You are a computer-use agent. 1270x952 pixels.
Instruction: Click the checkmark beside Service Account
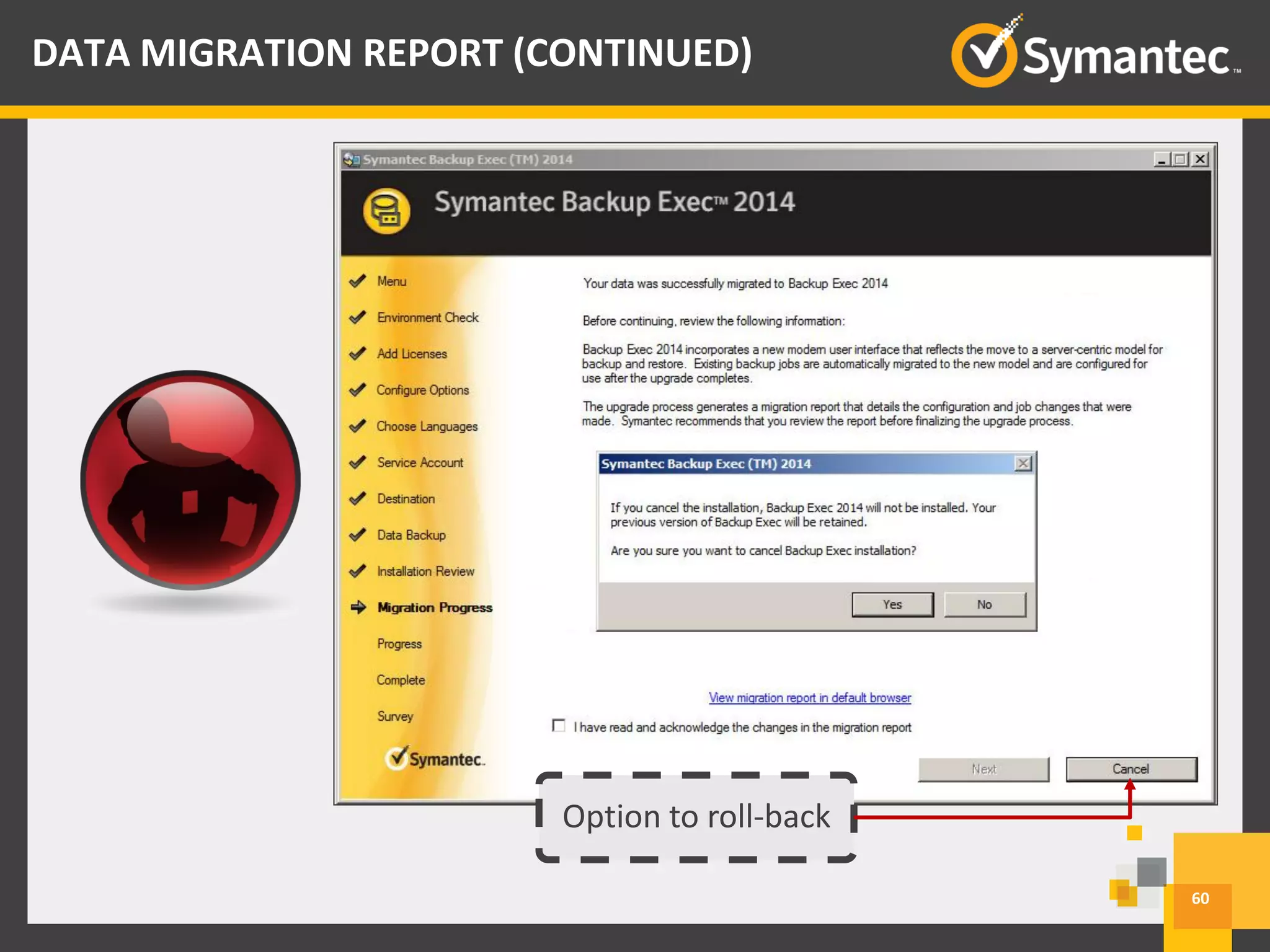[x=358, y=462]
